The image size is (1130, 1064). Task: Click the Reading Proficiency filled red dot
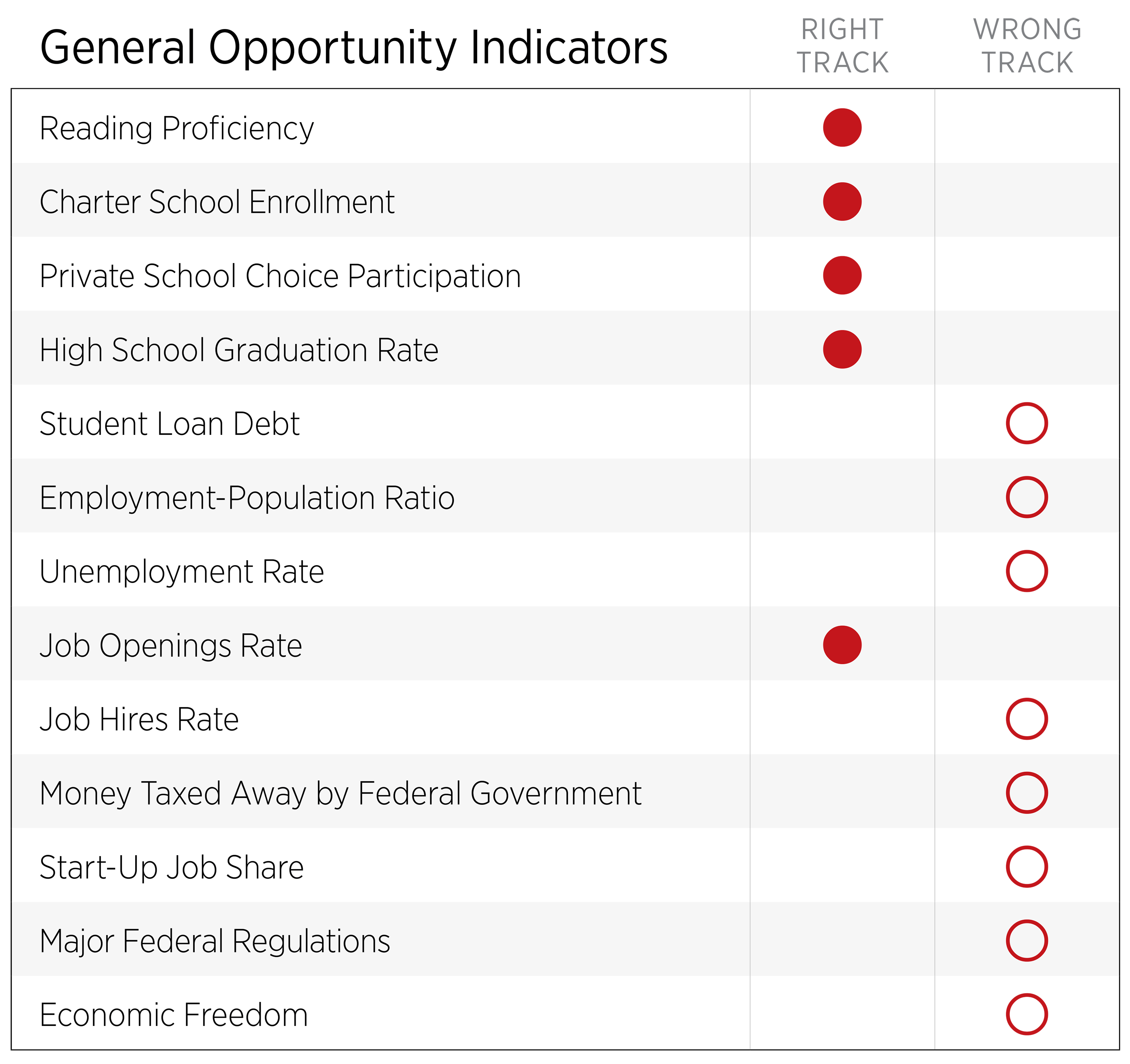[x=842, y=127]
